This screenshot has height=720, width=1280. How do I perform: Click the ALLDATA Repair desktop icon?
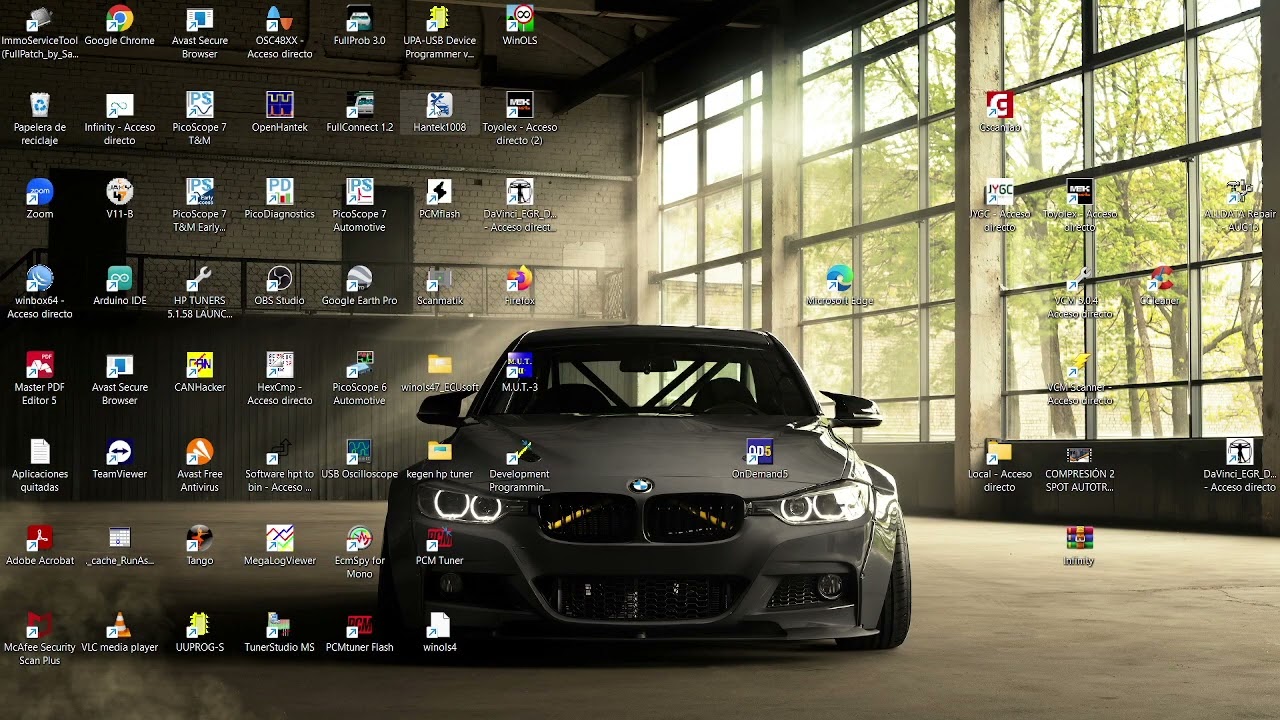click(x=1240, y=192)
